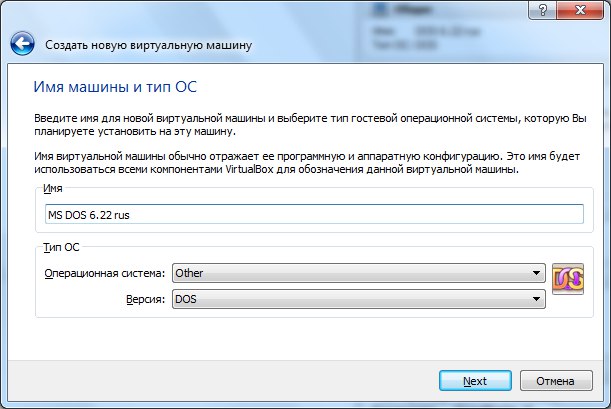611x409 pixels.
Task: Click the heading 'Имя машины и тип ОС'
Action: tap(115, 86)
